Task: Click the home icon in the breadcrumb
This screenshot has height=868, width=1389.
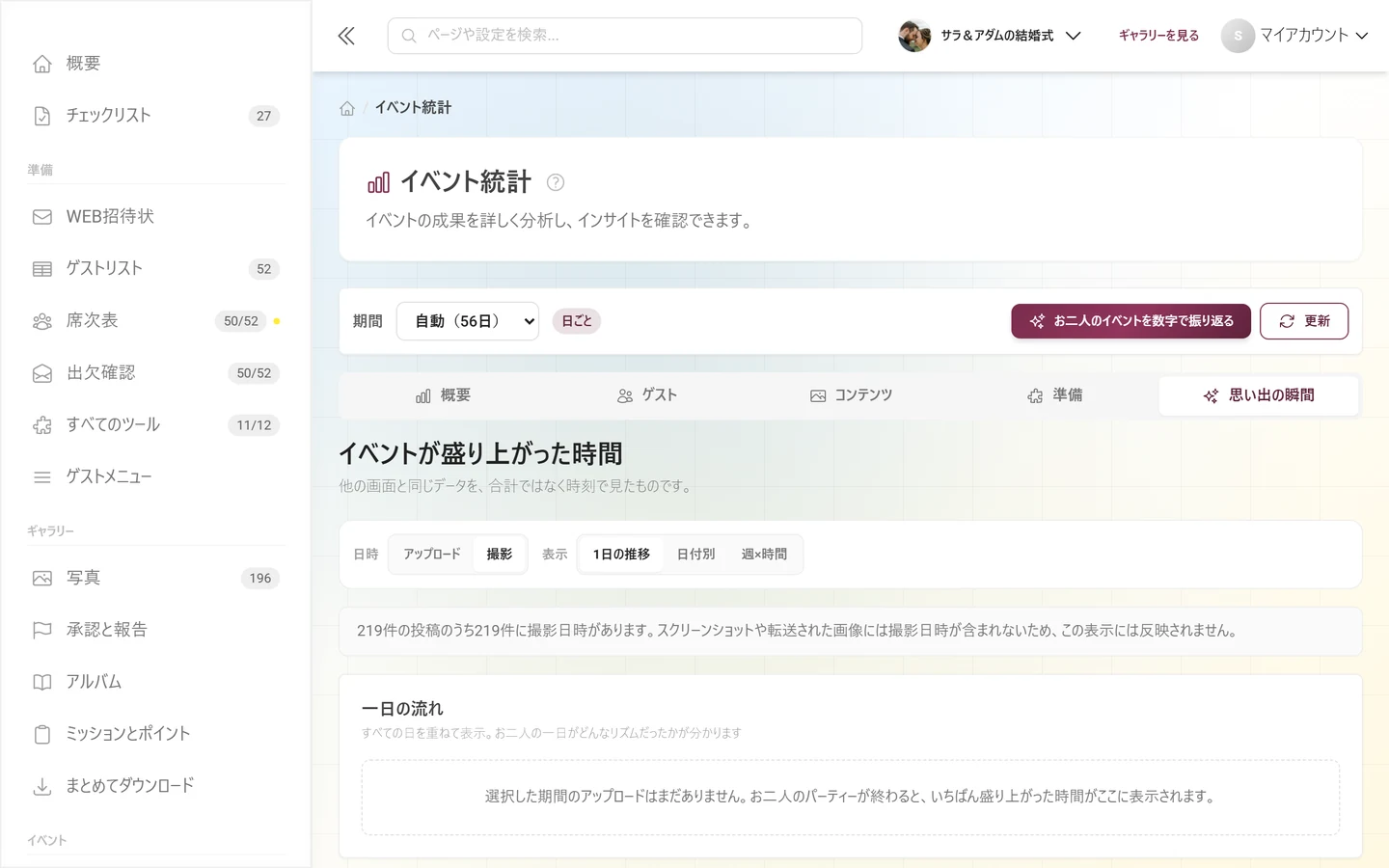Action: coord(347,108)
